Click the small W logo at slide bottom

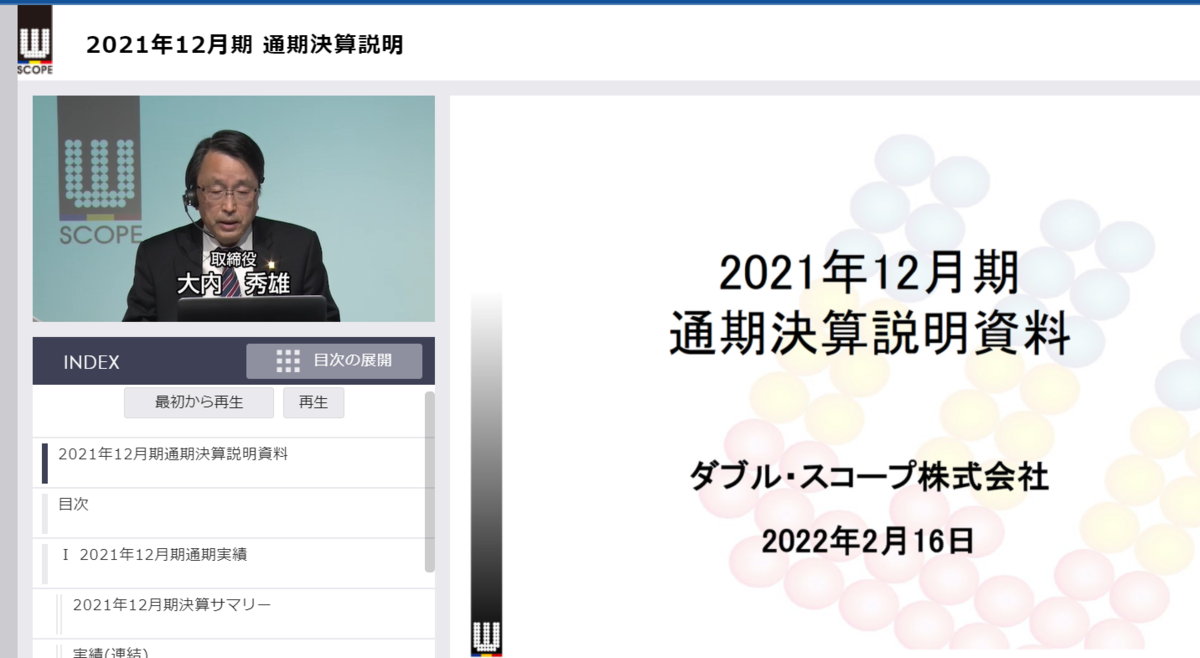coord(486,639)
